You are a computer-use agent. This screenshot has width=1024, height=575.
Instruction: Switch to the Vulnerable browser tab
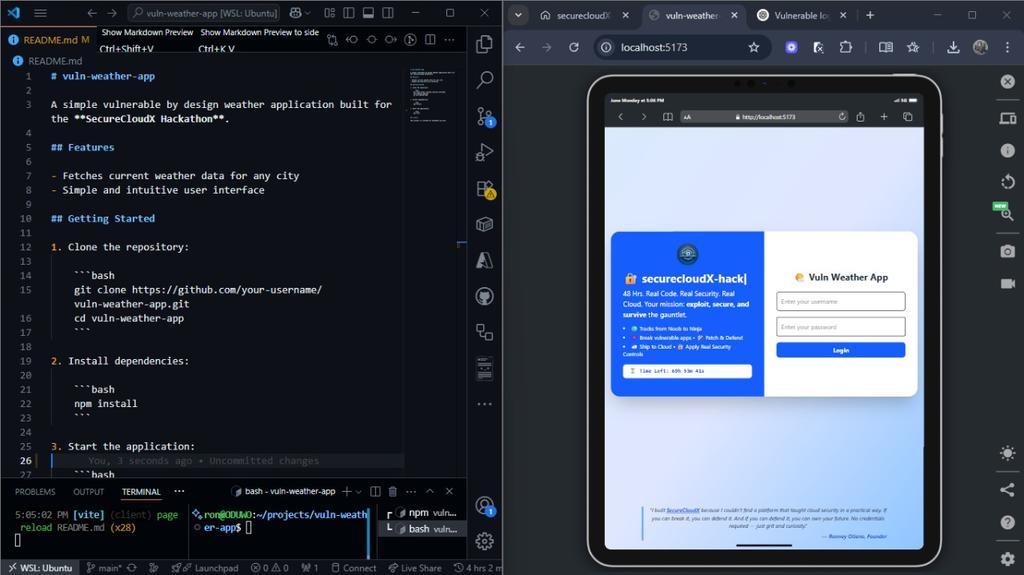click(802, 15)
